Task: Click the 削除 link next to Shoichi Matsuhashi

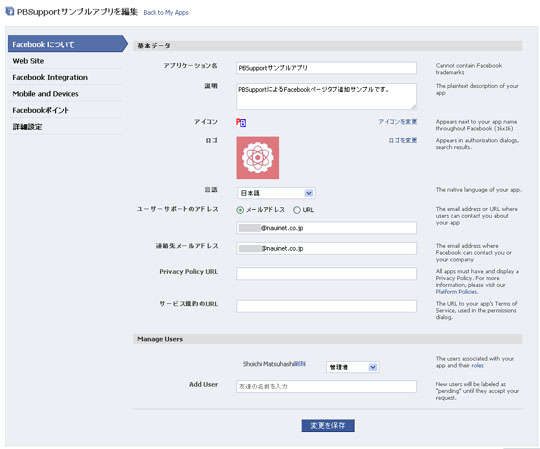Action: [x=299, y=364]
